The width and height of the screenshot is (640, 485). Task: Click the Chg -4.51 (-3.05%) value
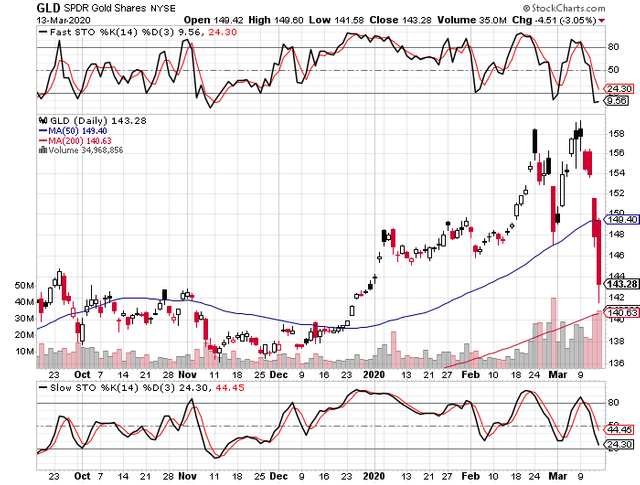[x=554, y=20]
